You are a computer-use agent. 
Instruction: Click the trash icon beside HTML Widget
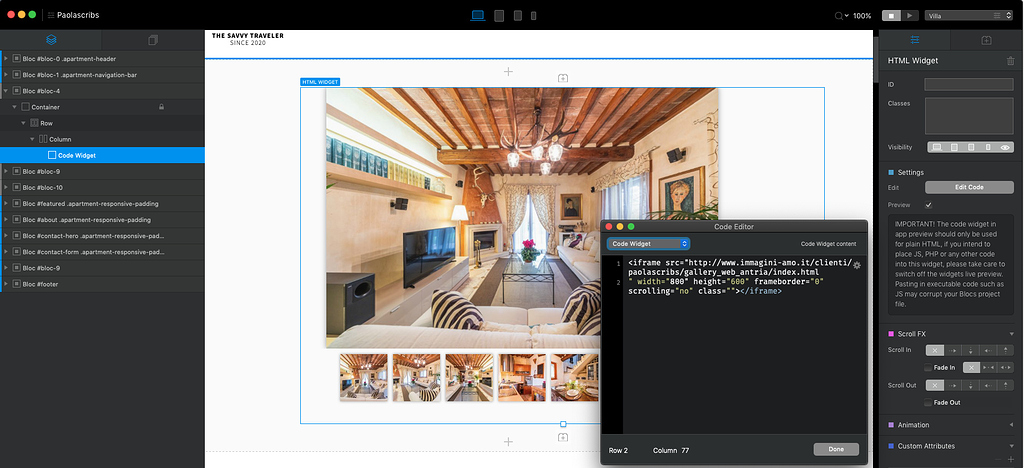(1010, 61)
